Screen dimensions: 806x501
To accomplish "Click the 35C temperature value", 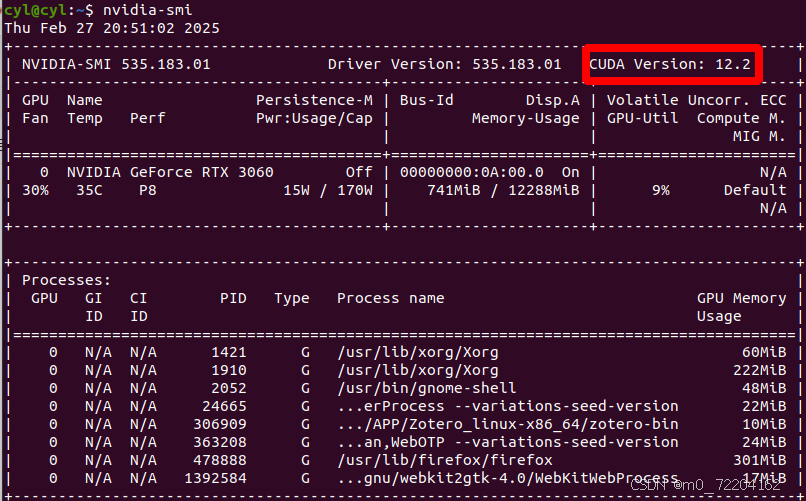I will (89, 191).
